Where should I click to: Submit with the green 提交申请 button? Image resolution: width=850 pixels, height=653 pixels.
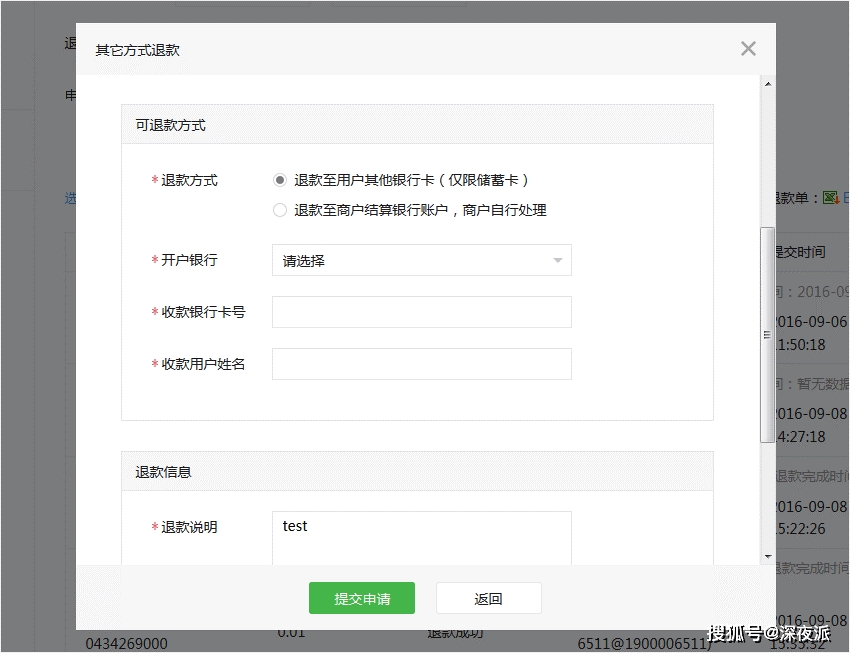362,598
